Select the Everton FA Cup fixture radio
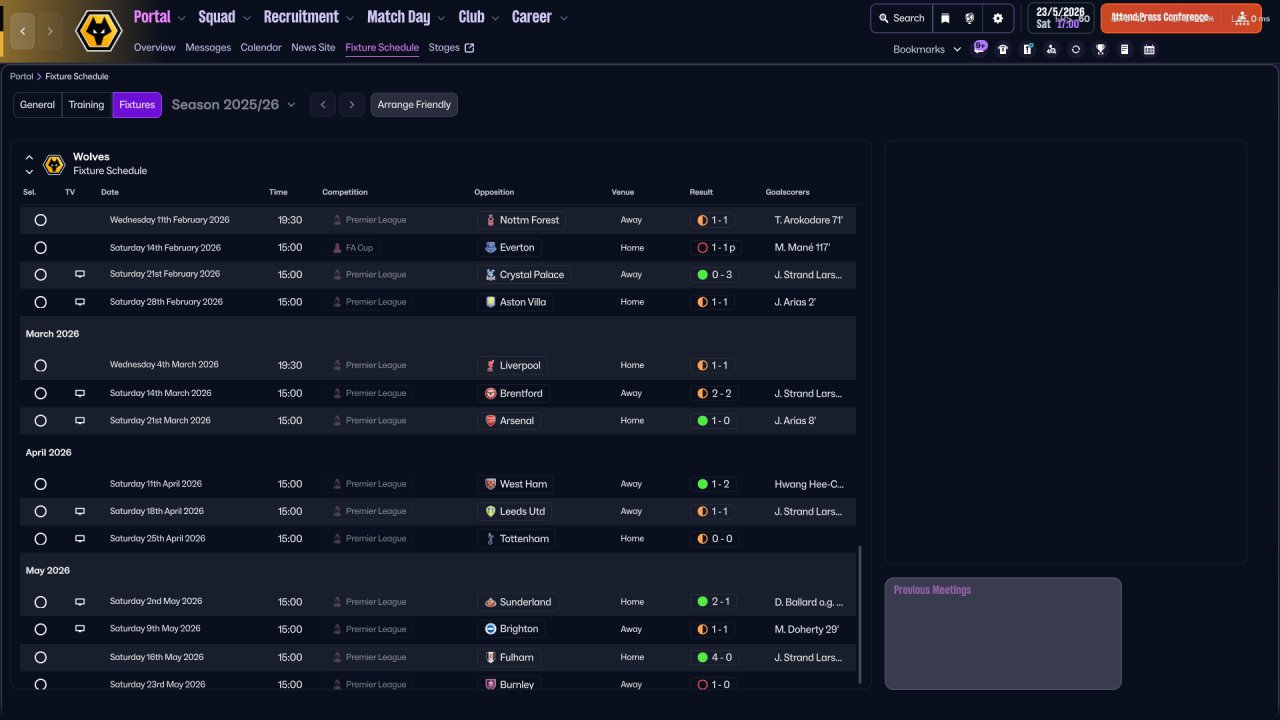1280x720 pixels. point(40,248)
